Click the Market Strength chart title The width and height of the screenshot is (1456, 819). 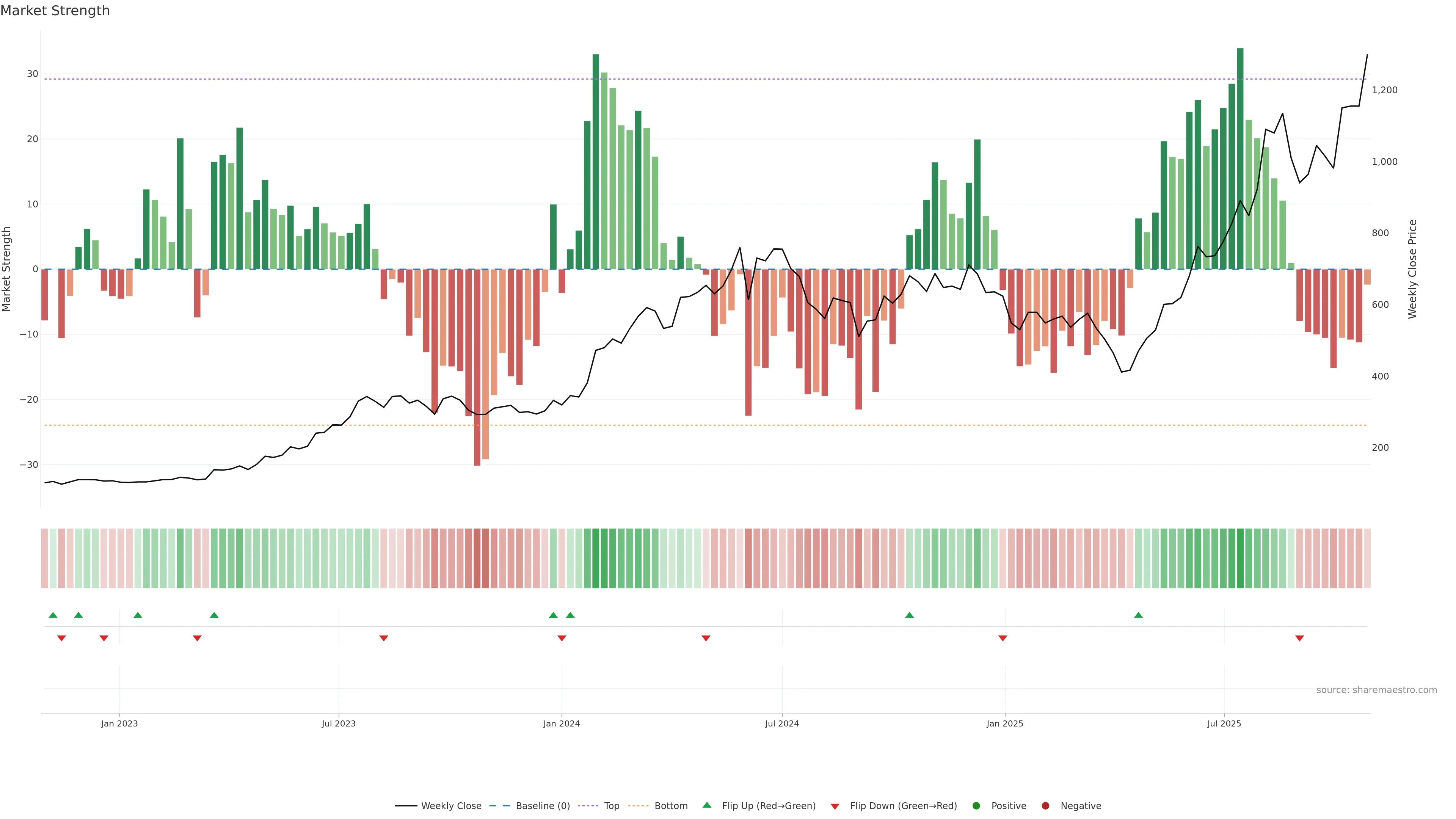pos(55,11)
